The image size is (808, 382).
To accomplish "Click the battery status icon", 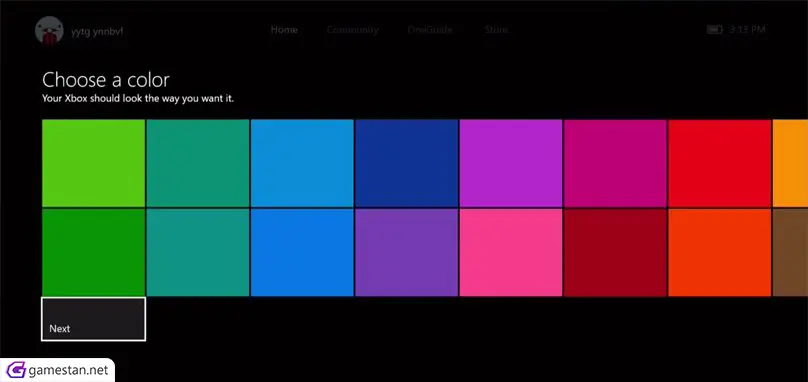I will coord(715,30).
